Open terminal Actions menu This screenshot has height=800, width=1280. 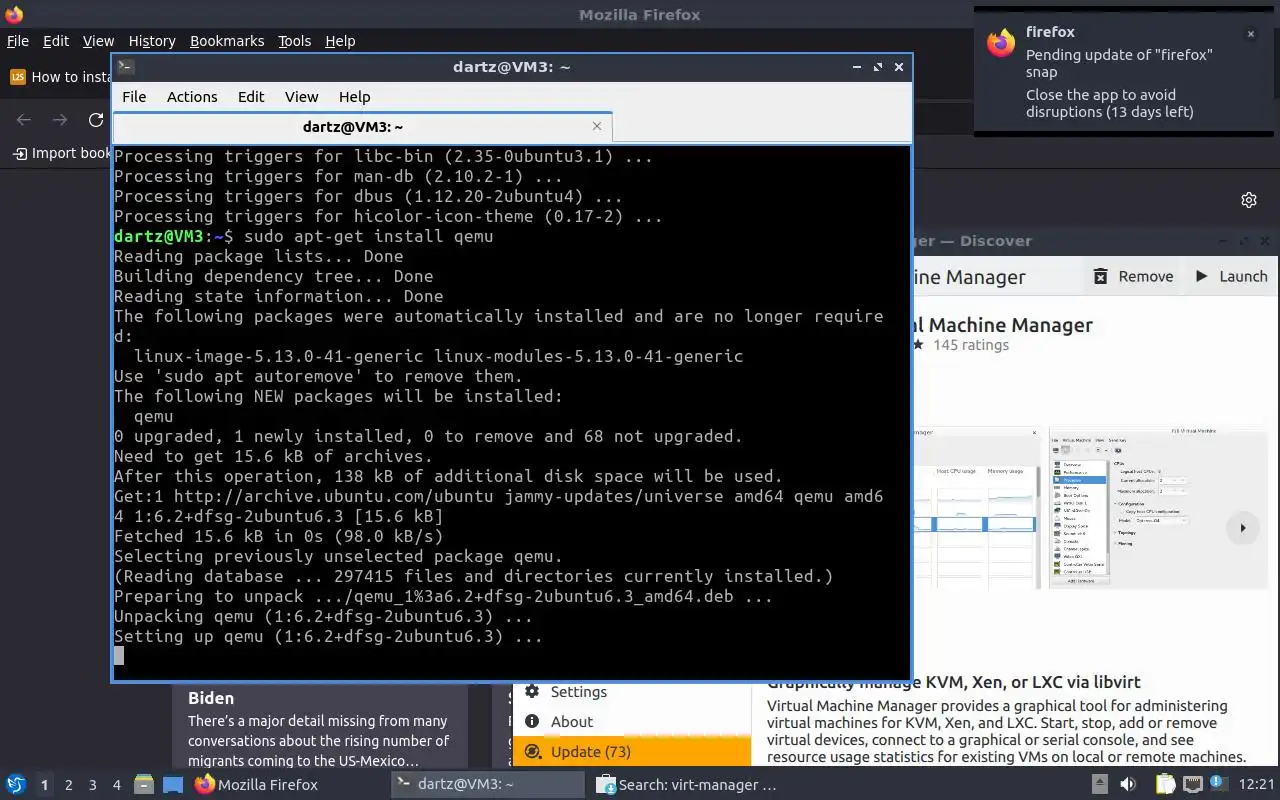192,97
